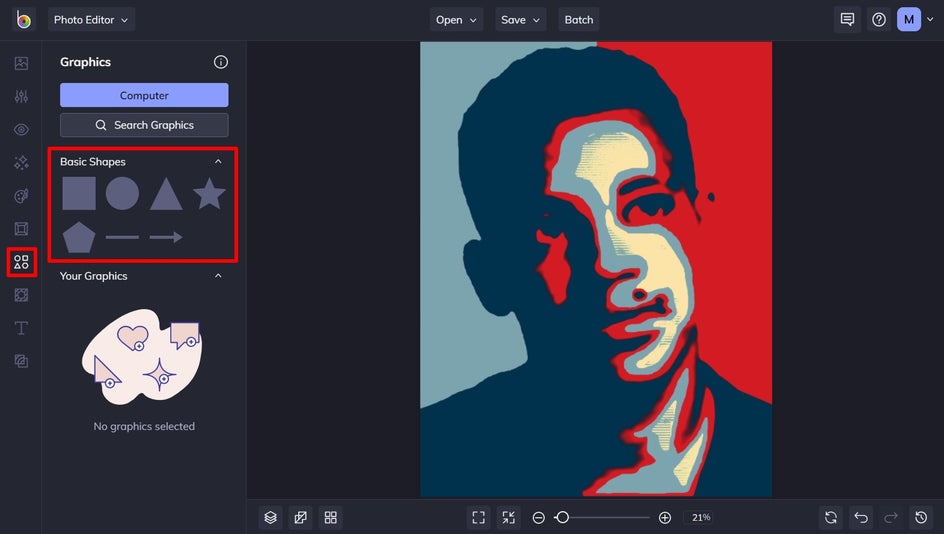Click the reset rotate arrows icon
Image resolution: width=944 pixels, height=534 pixels.
tap(831, 517)
